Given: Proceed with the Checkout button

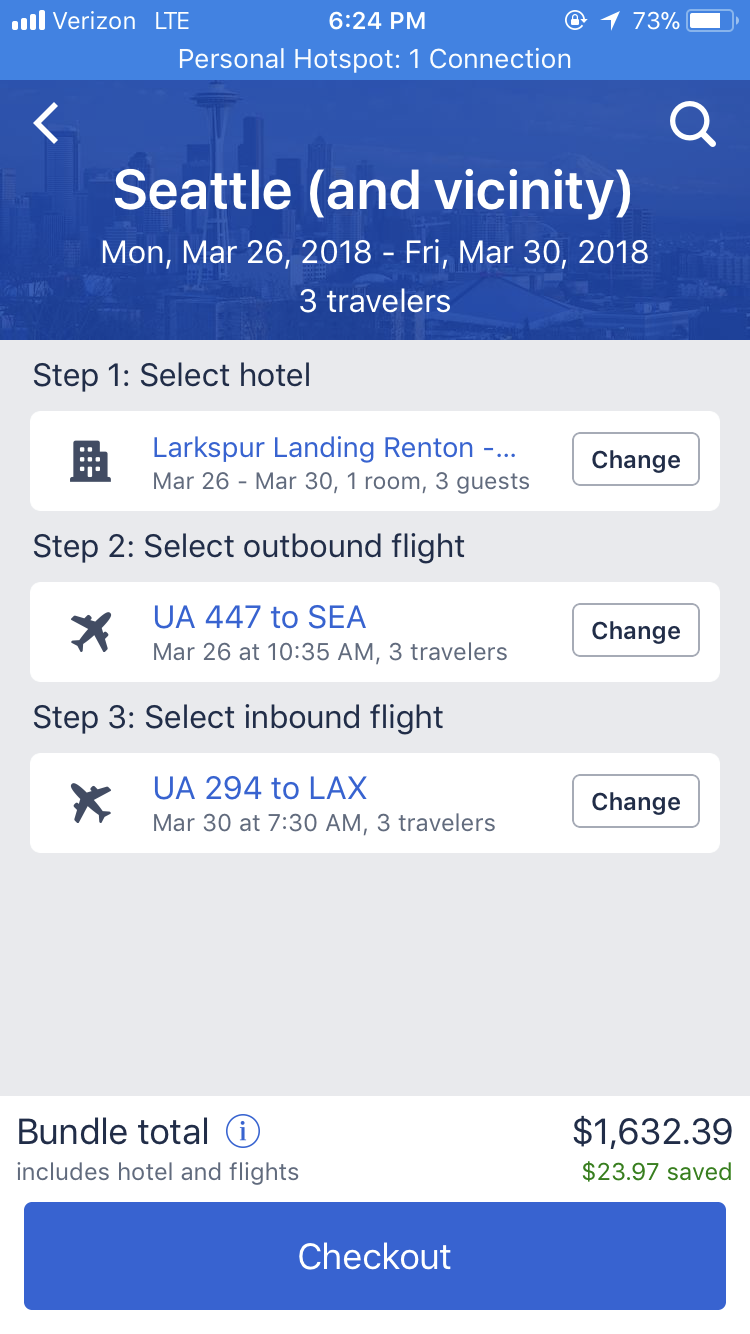Looking at the screenshot, I should 375,1256.
